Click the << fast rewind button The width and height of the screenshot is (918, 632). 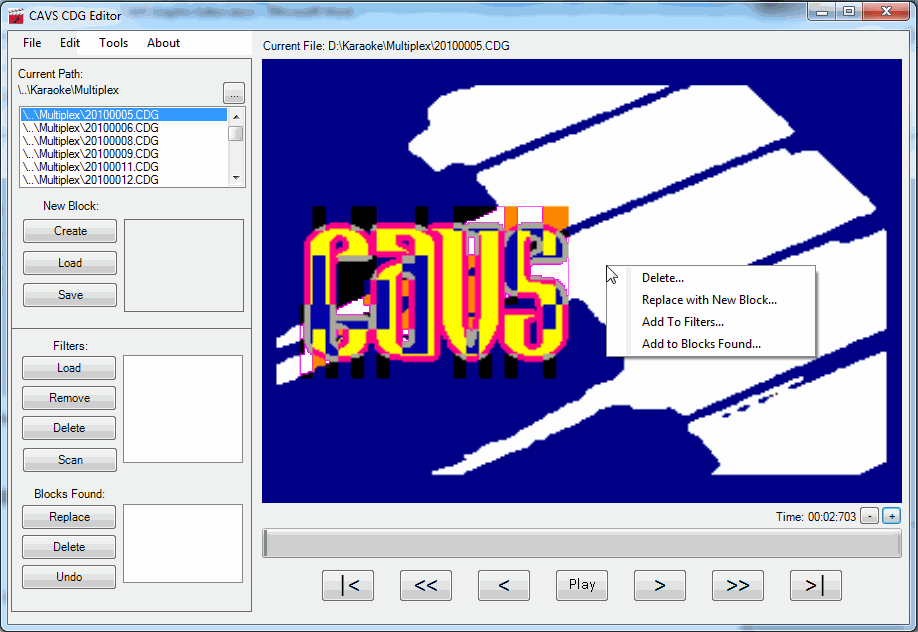pyautogui.click(x=426, y=585)
